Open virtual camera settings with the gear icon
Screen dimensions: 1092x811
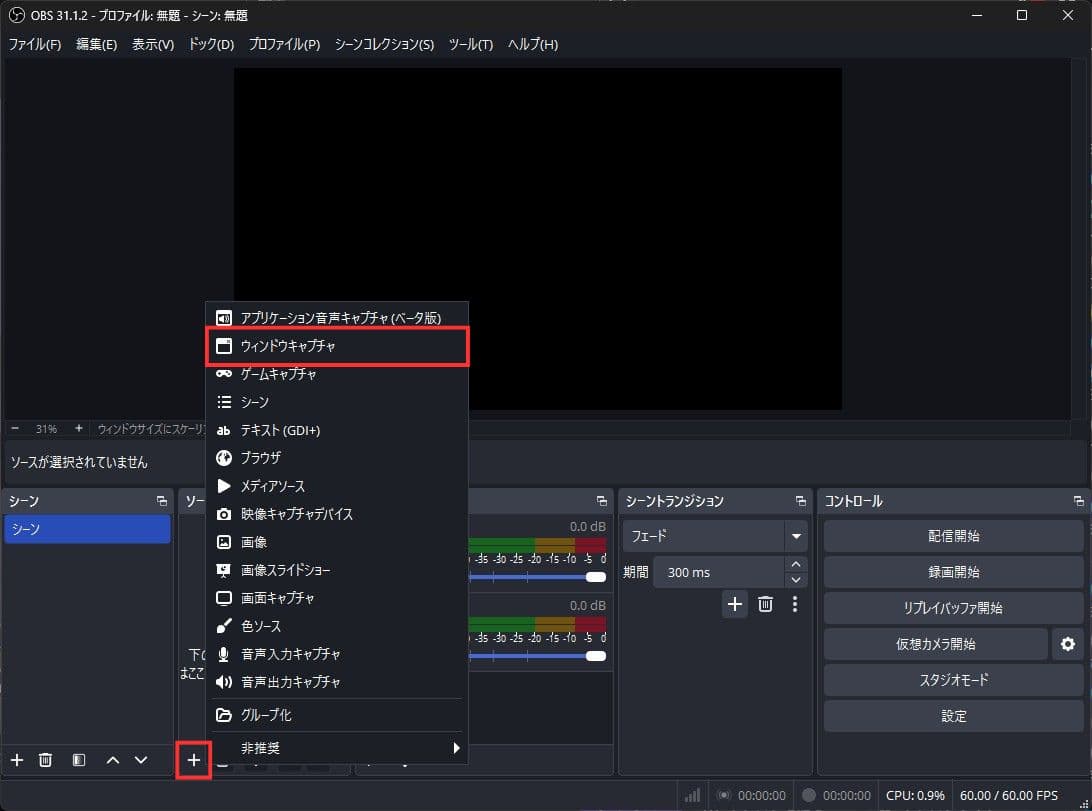click(x=1067, y=644)
